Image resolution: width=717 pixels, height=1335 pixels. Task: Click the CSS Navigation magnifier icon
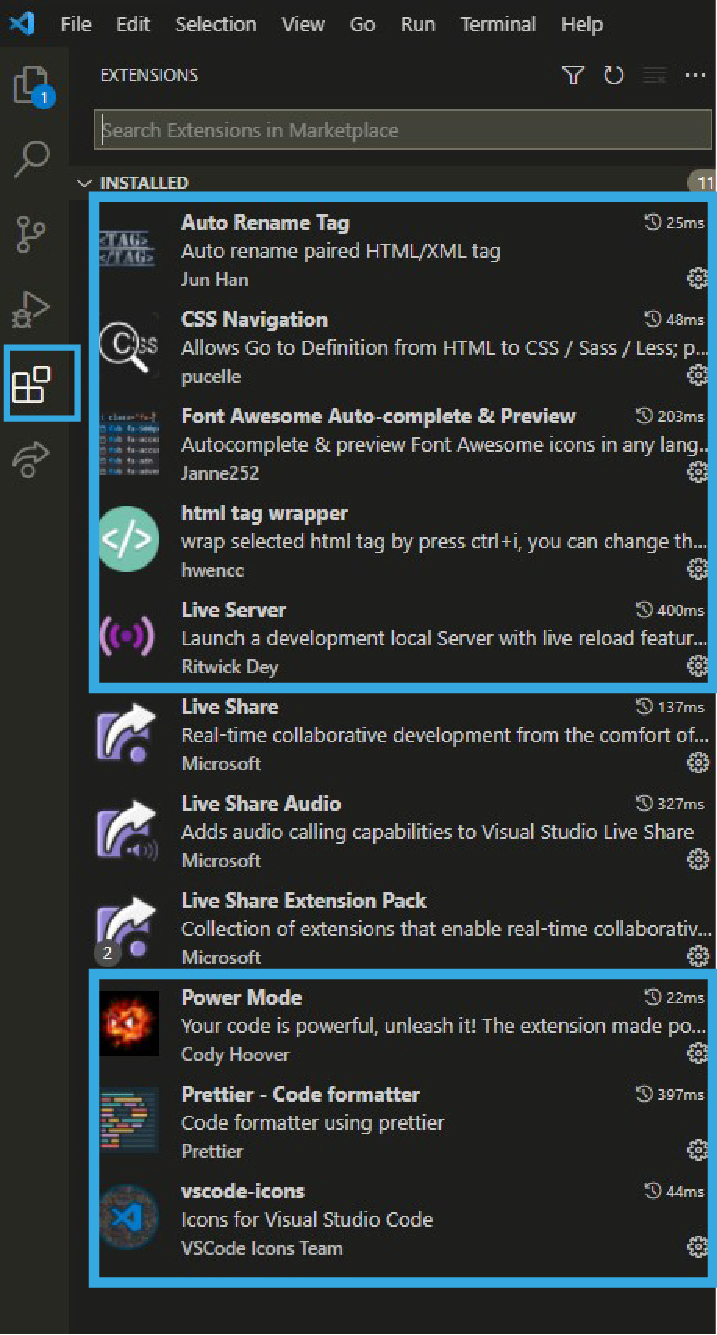[128, 346]
